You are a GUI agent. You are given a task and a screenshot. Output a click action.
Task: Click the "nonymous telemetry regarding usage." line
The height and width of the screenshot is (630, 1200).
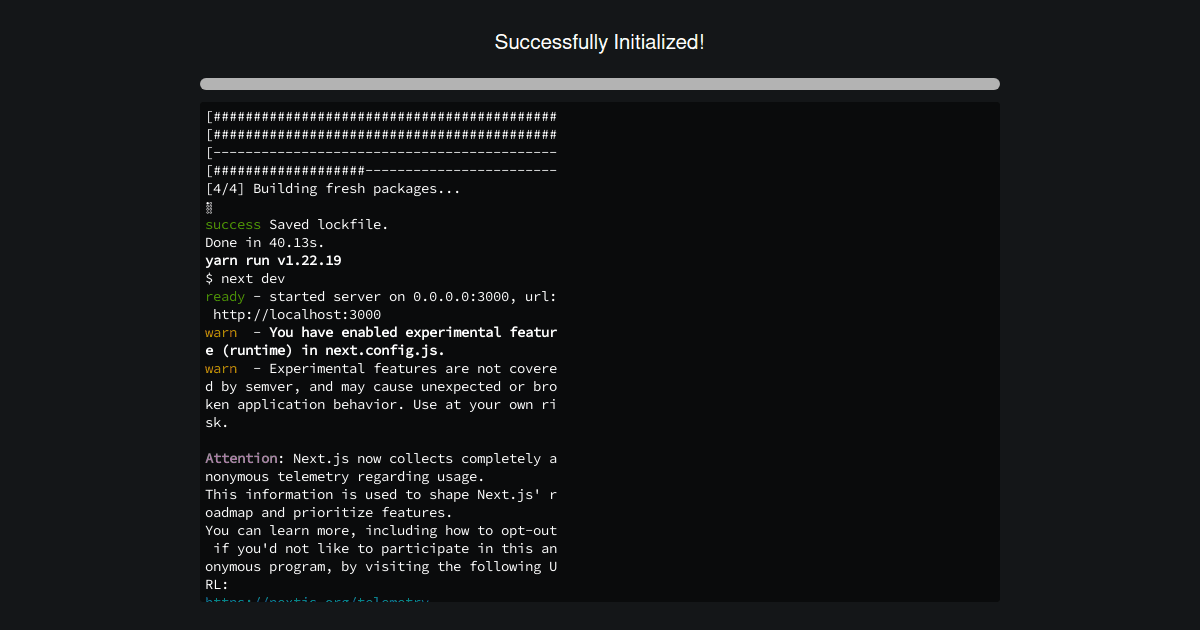click(345, 476)
